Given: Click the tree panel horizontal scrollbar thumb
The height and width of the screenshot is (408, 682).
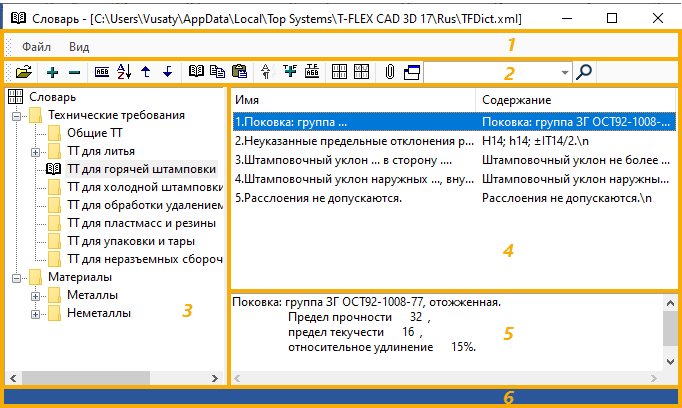Looking at the screenshot, I should (x=86, y=378).
